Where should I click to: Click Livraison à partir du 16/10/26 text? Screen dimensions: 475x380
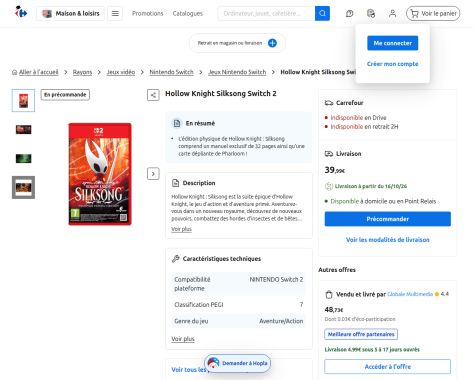pos(371,186)
